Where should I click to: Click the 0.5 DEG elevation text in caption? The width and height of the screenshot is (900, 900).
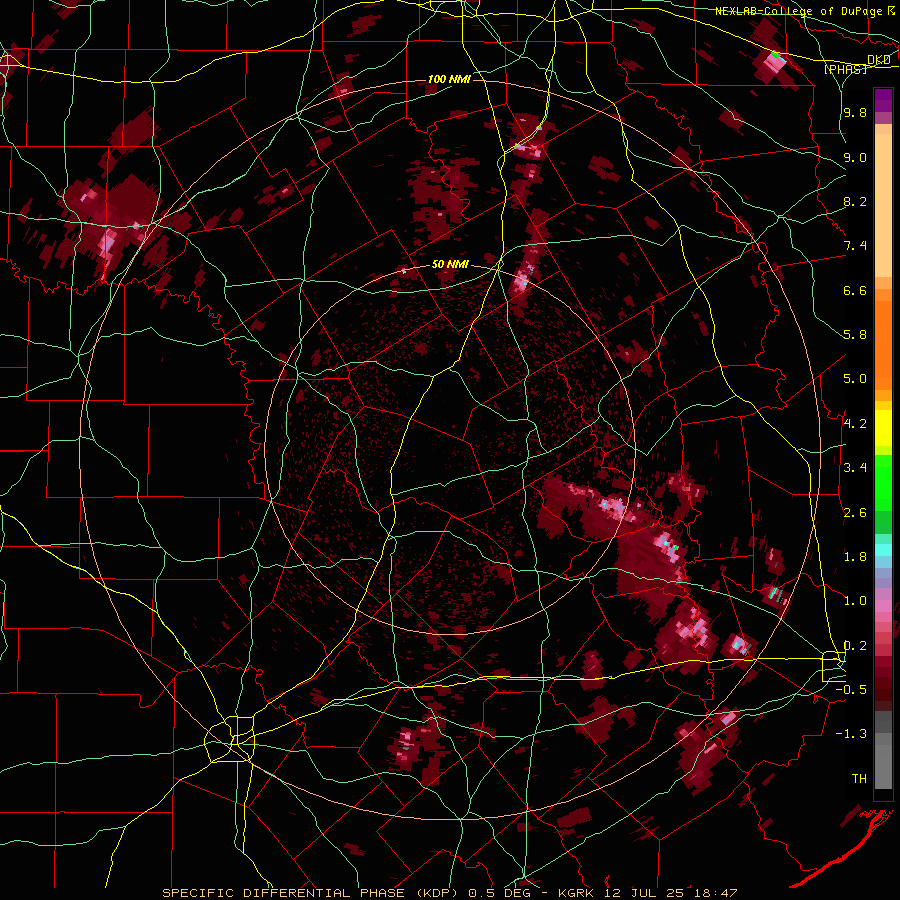pyautogui.click(x=499, y=893)
